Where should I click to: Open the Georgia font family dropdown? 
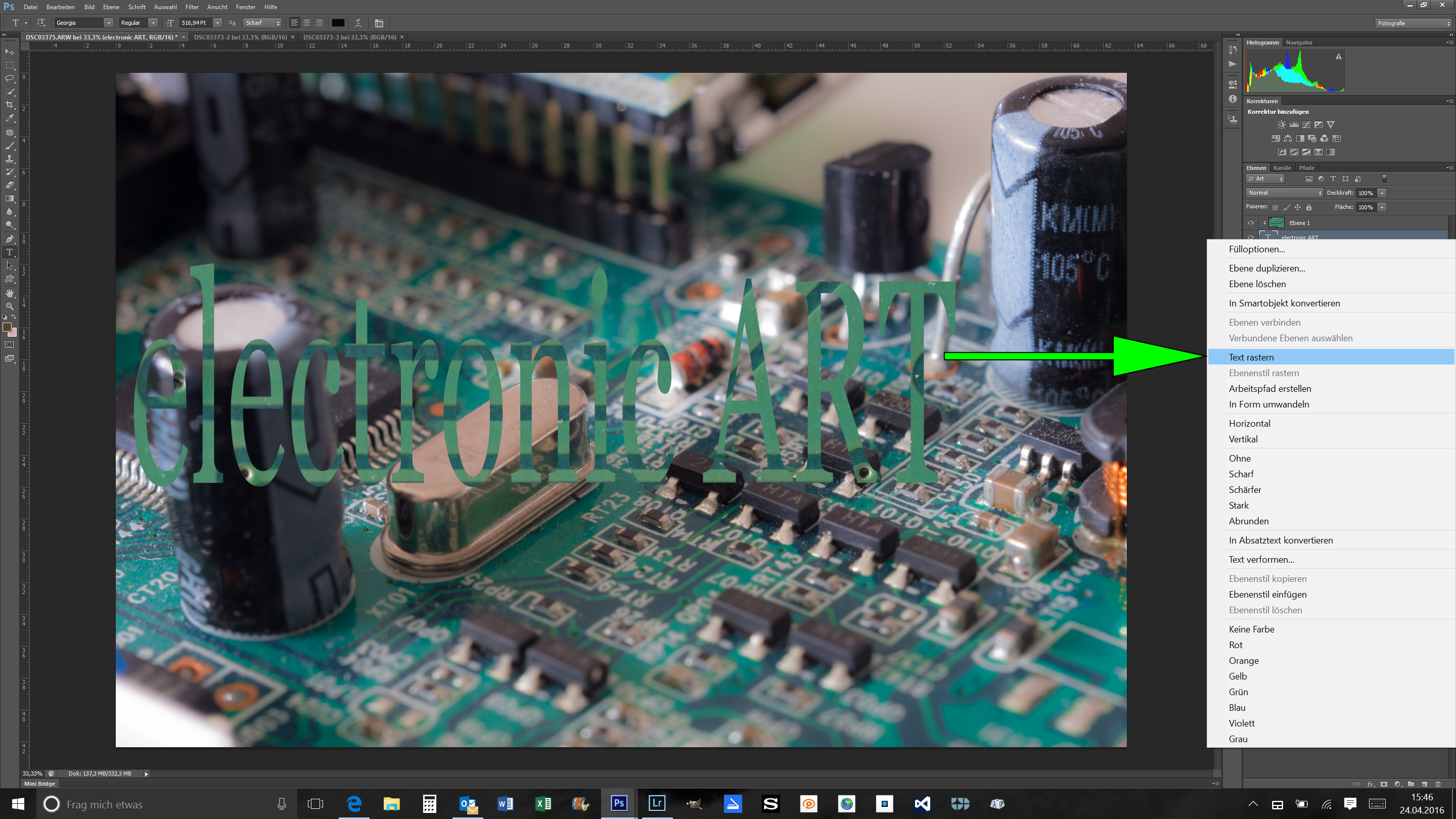pos(109,23)
